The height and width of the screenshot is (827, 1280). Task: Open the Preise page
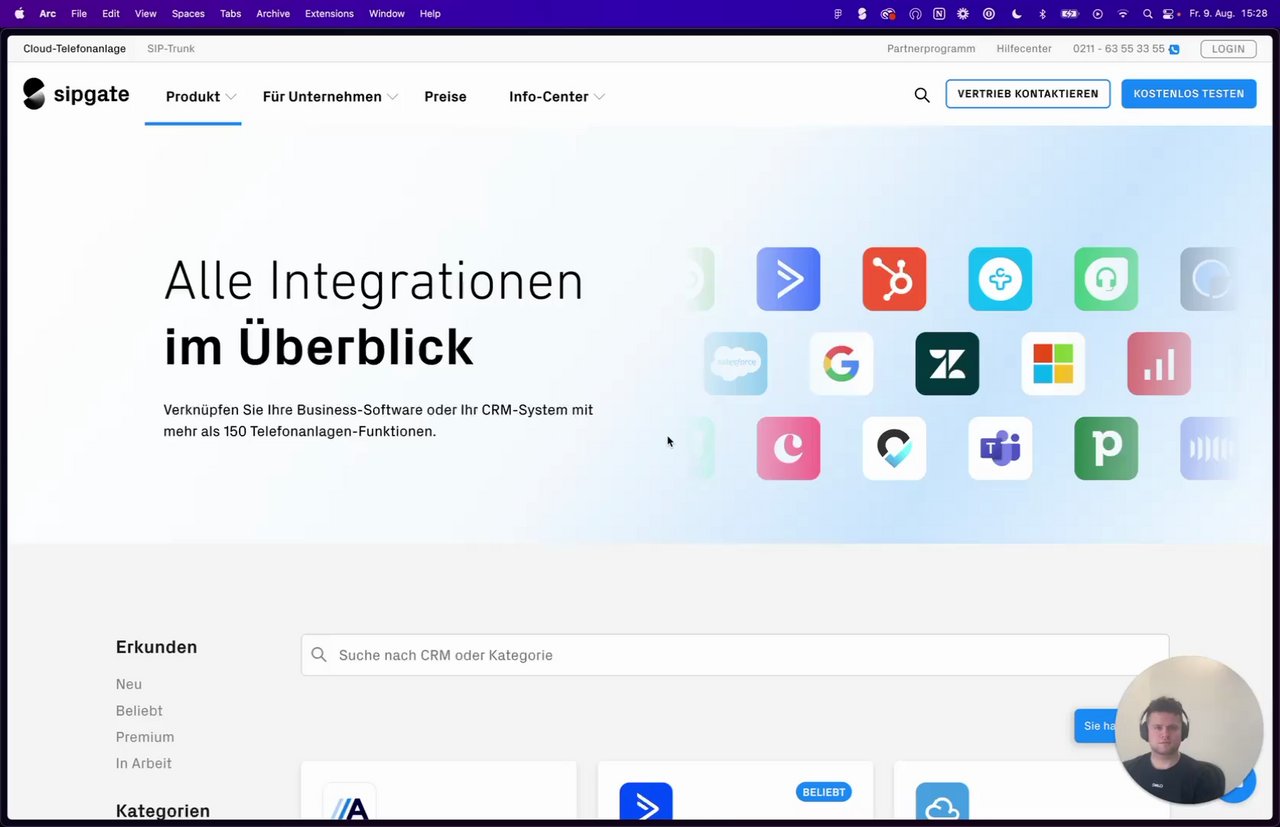[445, 97]
